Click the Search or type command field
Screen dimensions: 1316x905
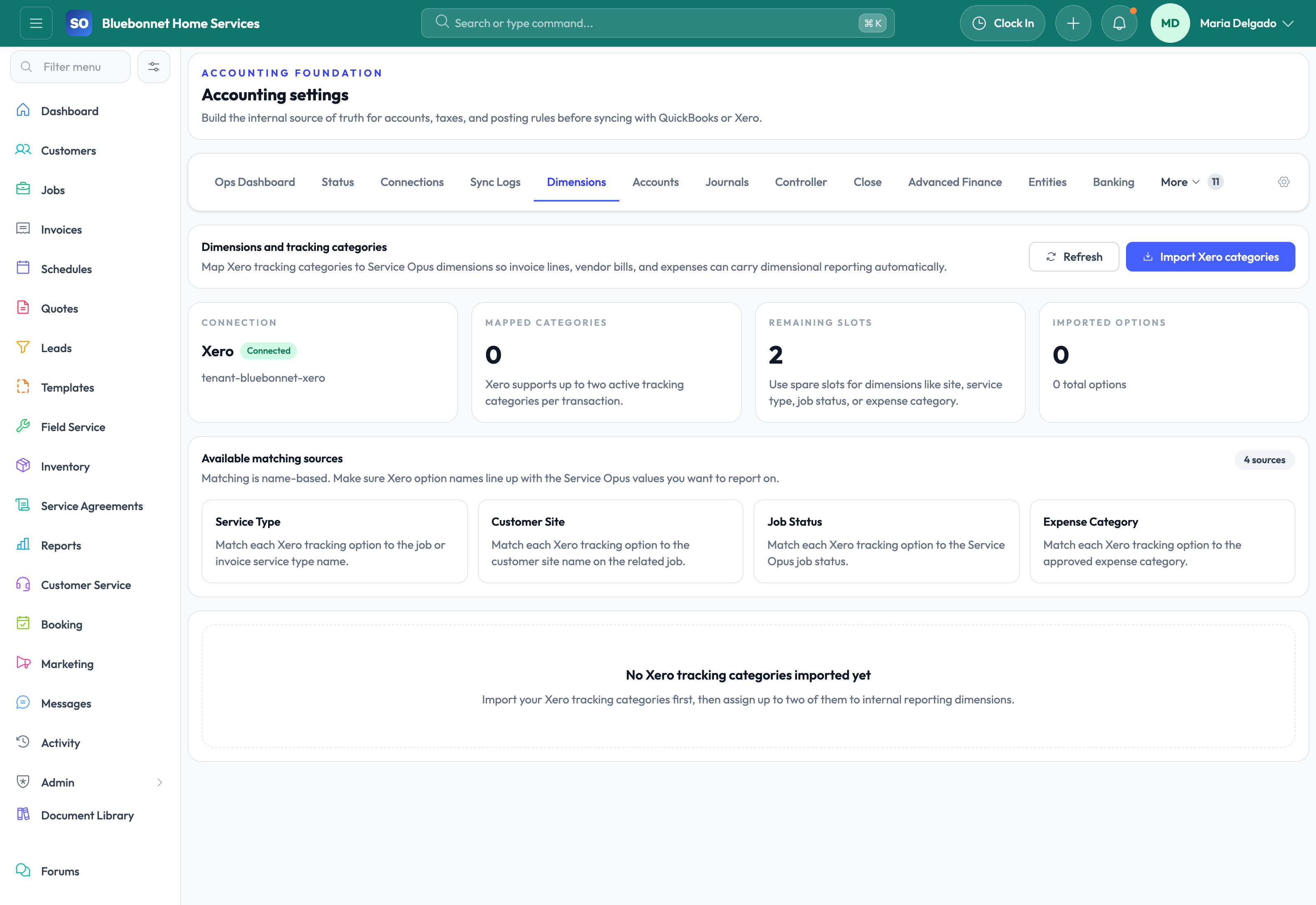[658, 23]
